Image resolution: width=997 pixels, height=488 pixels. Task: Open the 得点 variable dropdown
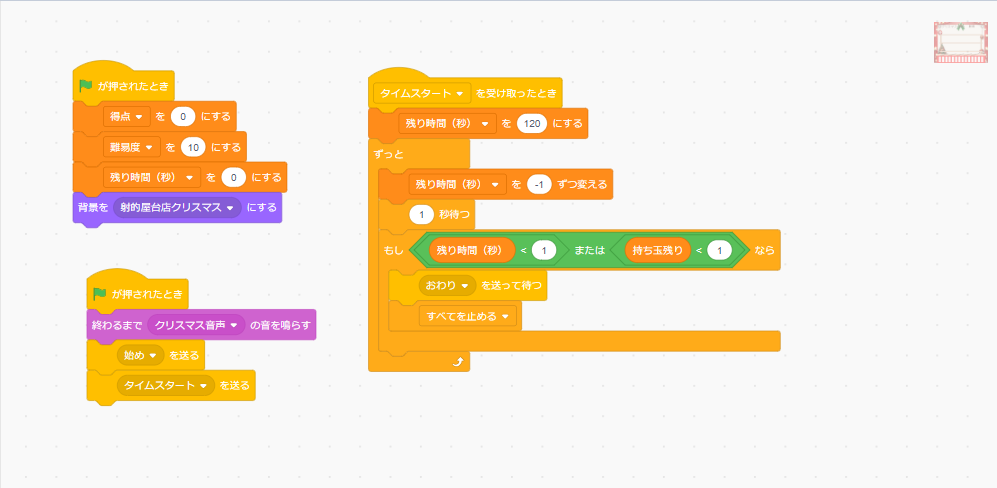click(x=138, y=117)
